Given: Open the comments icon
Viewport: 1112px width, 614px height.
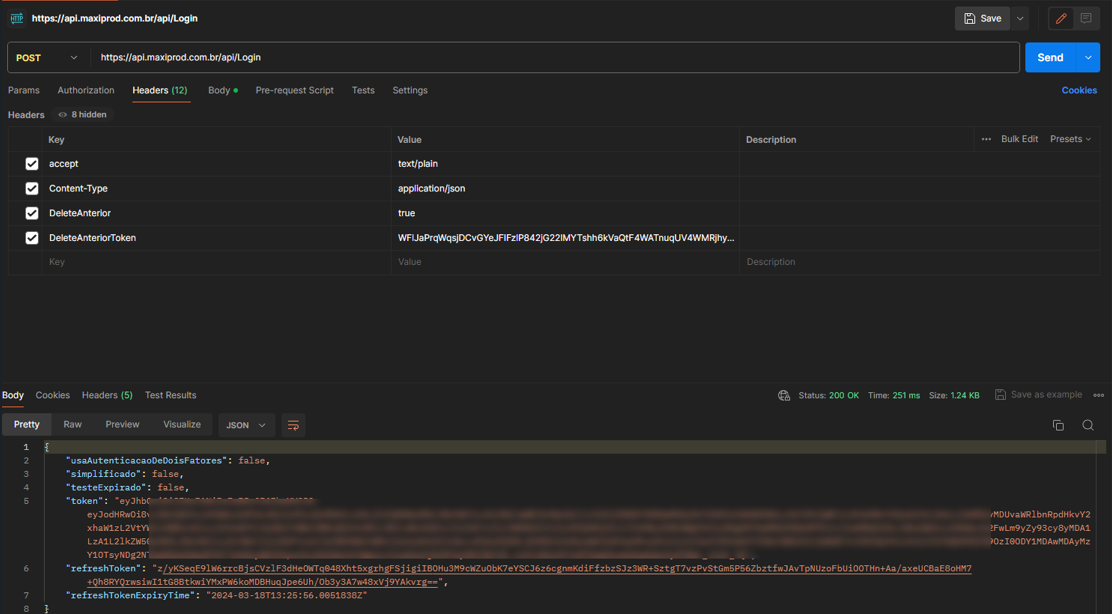Looking at the screenshot, I should pyautogui.click(x=1086, y=18).
